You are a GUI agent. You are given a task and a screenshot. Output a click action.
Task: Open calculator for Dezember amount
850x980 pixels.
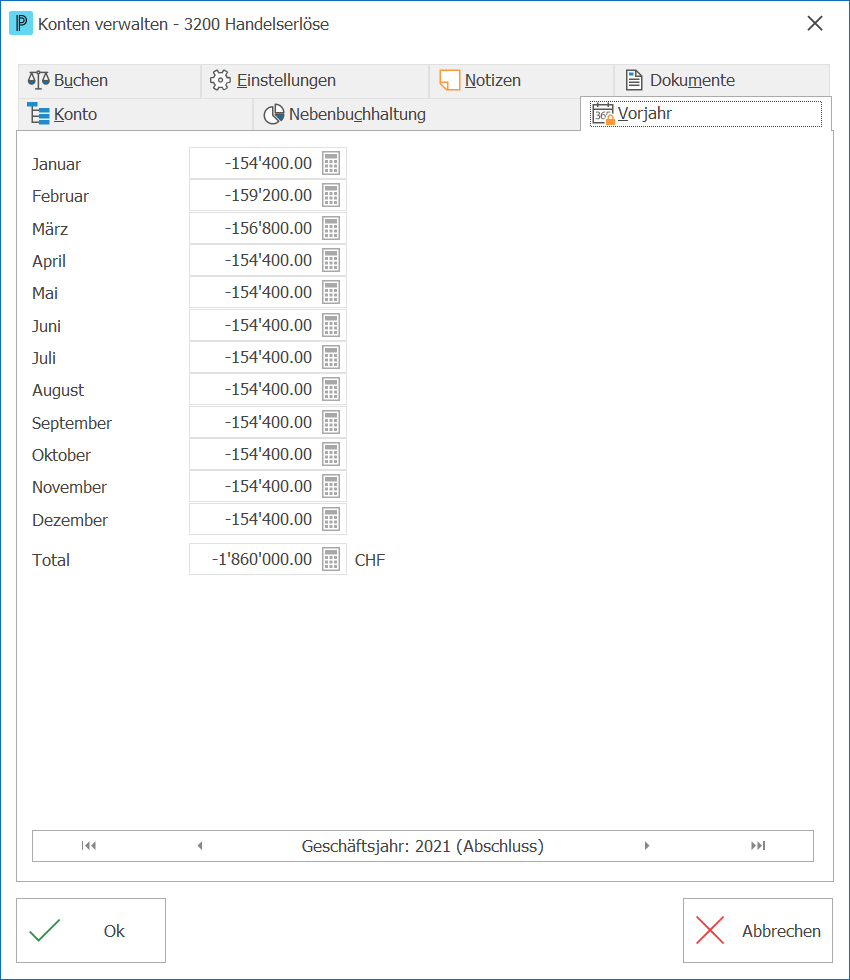coord(331,519)
